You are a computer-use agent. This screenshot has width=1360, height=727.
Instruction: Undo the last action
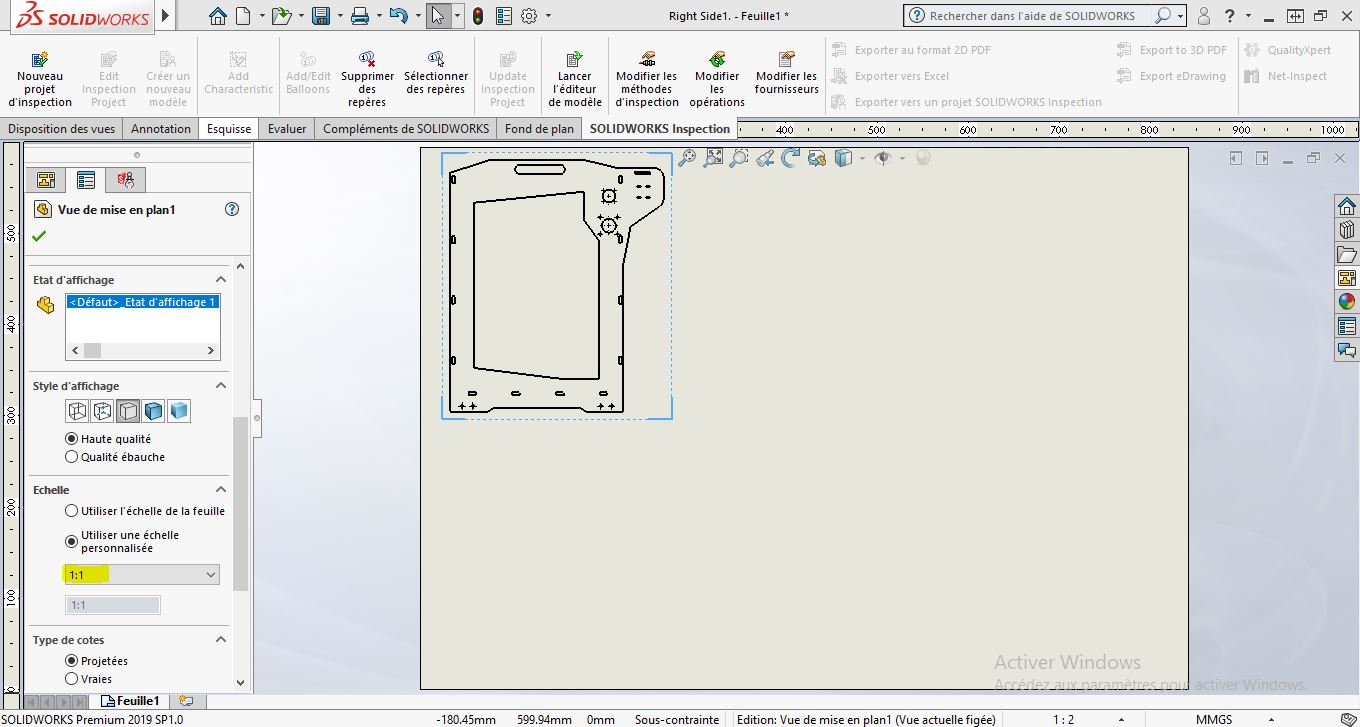[398, 16]
